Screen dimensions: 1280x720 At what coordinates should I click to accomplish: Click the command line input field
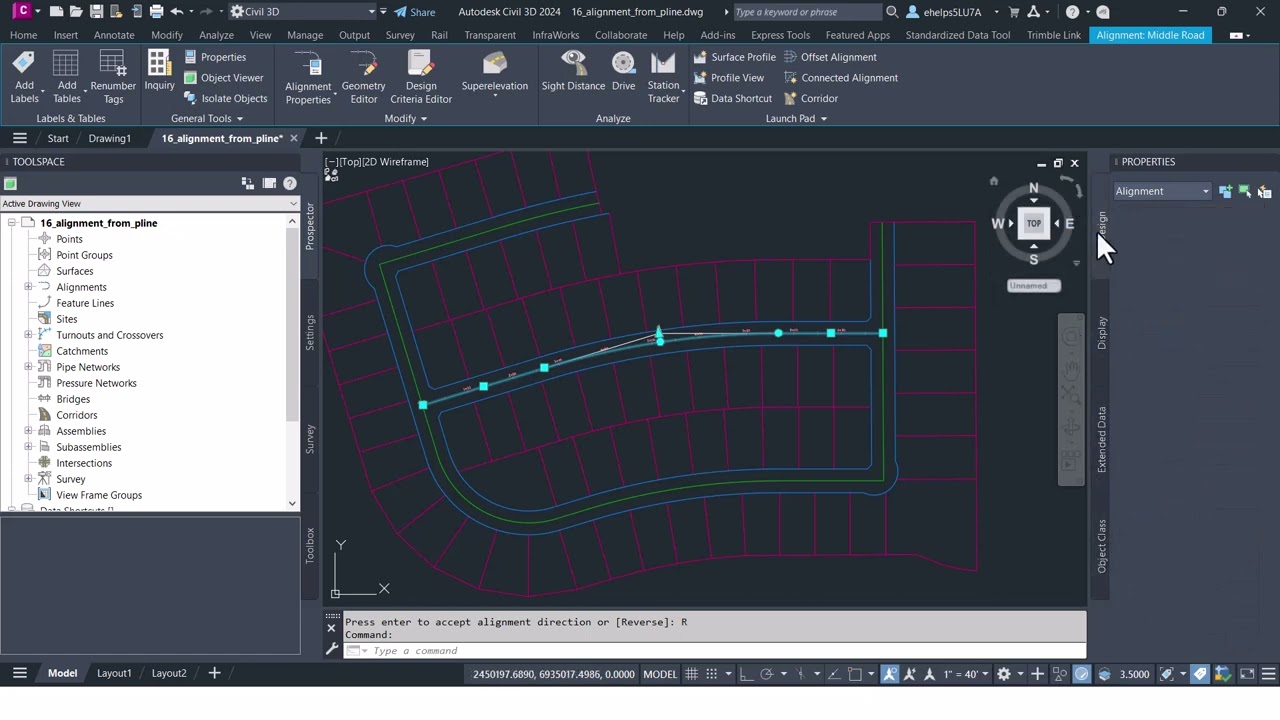pos(715,651)
